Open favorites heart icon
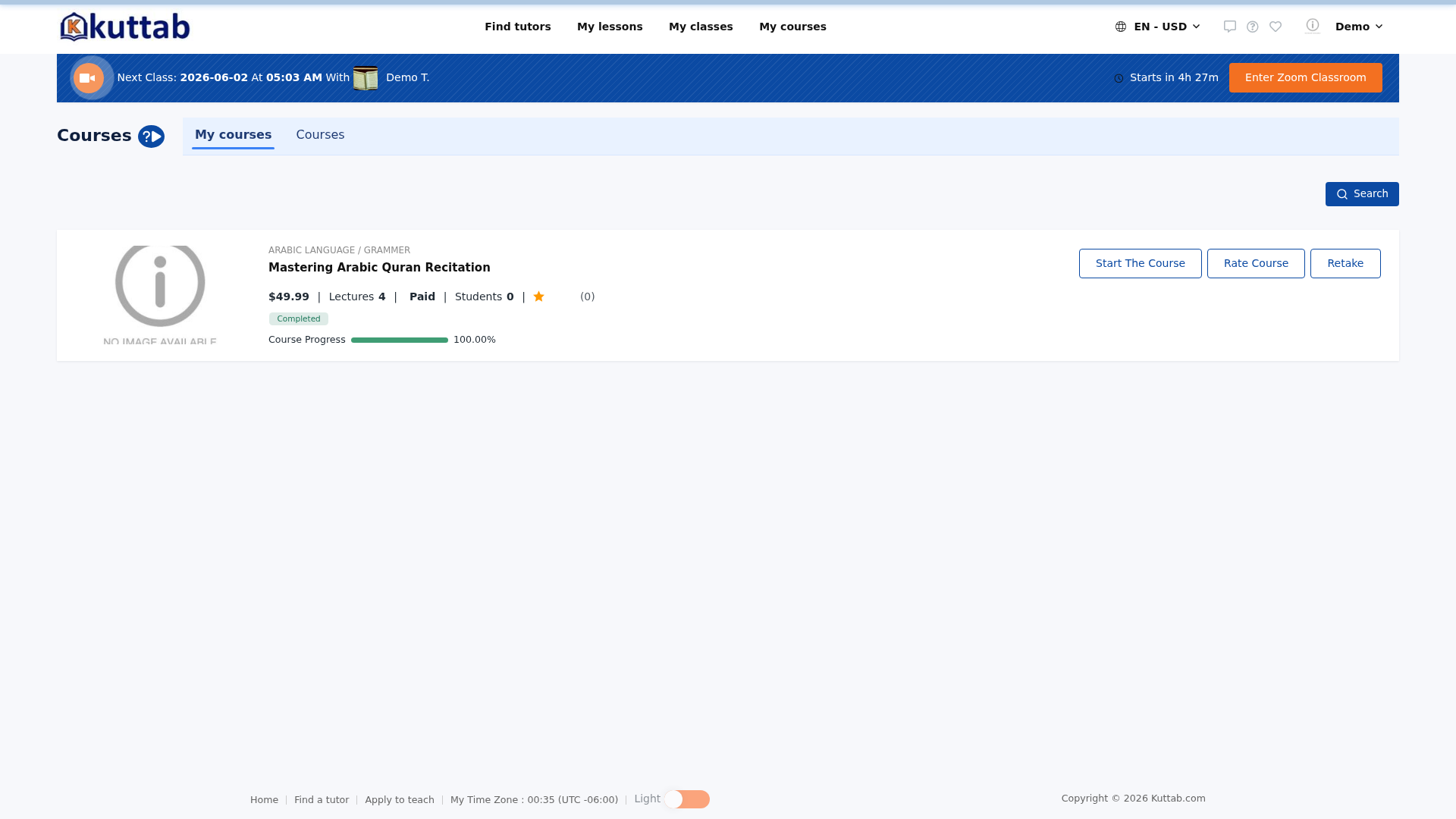The width and height of the screenshot is (1456, 819). (x=1276, y=27)
